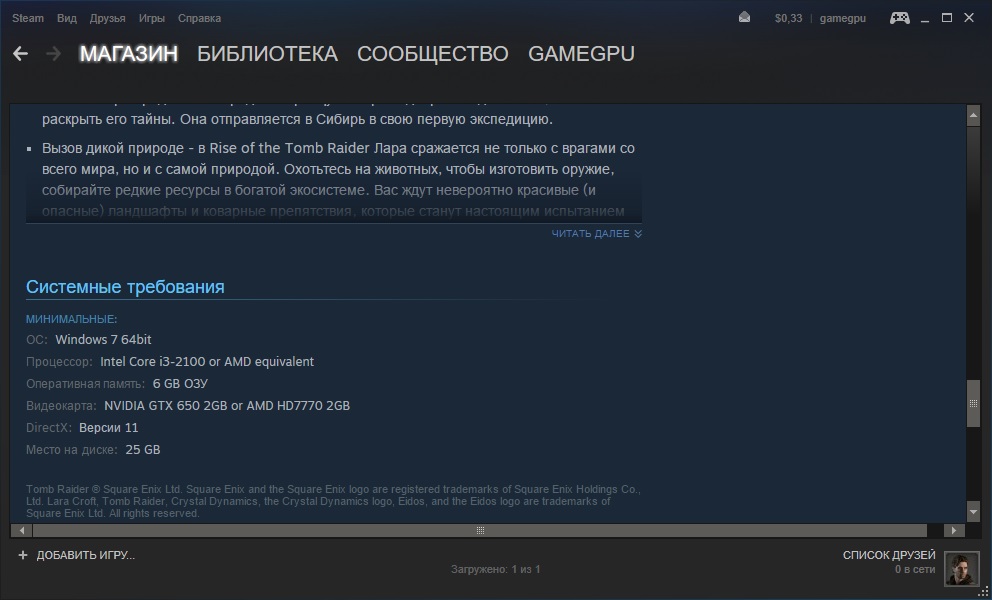Open the Вид menu

pyautogui.click(x=66, y=18)
